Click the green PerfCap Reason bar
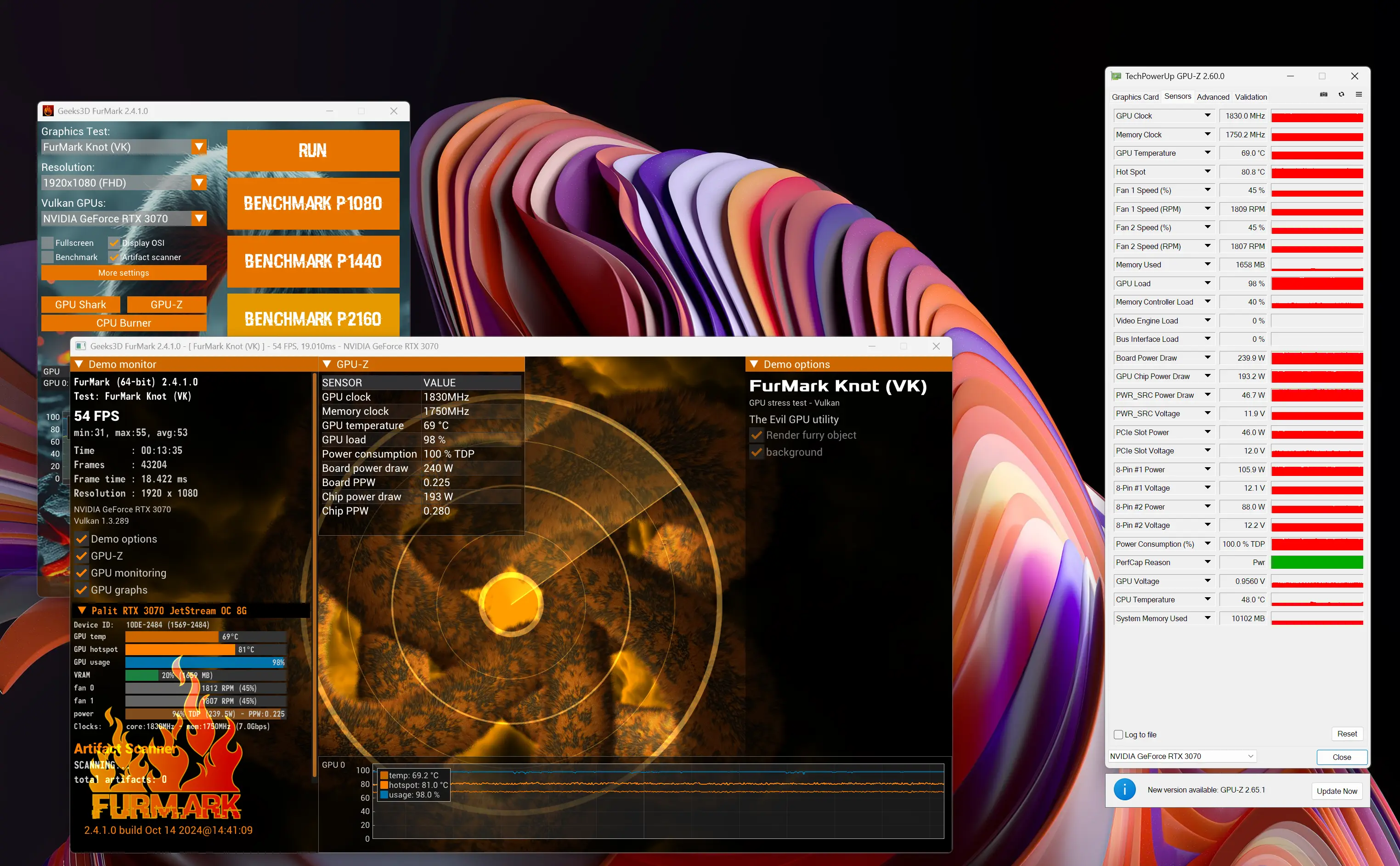Viewport: 1400px width, 866px height. coord(1317,562)
